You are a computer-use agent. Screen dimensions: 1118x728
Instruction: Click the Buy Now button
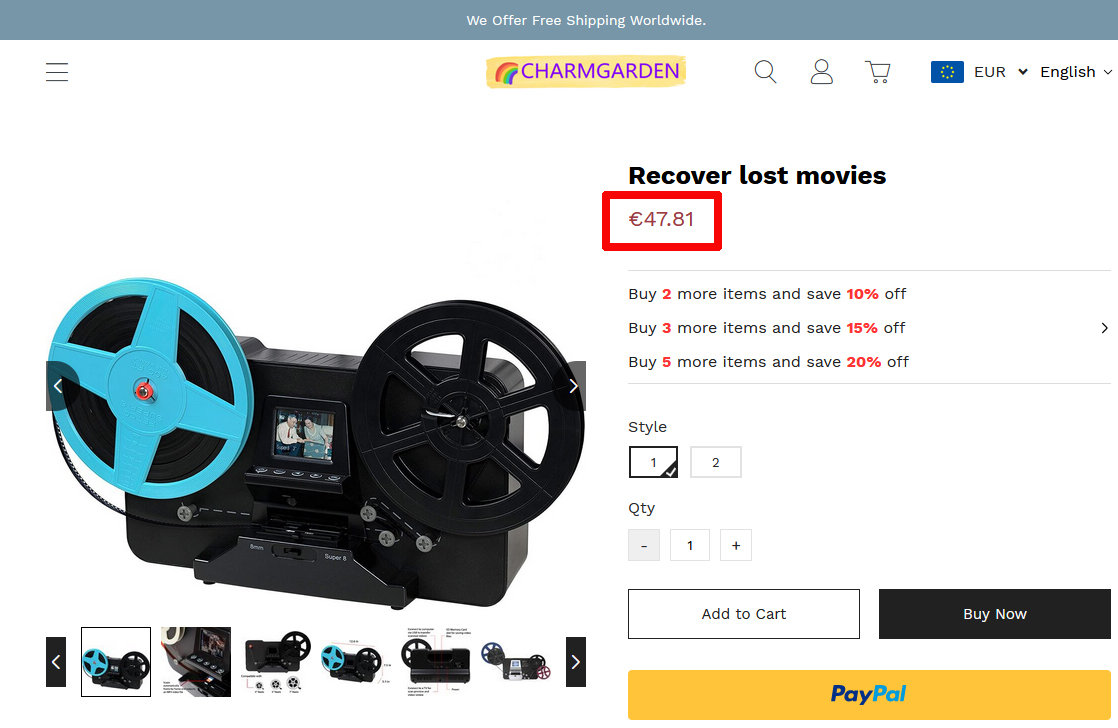995,614
